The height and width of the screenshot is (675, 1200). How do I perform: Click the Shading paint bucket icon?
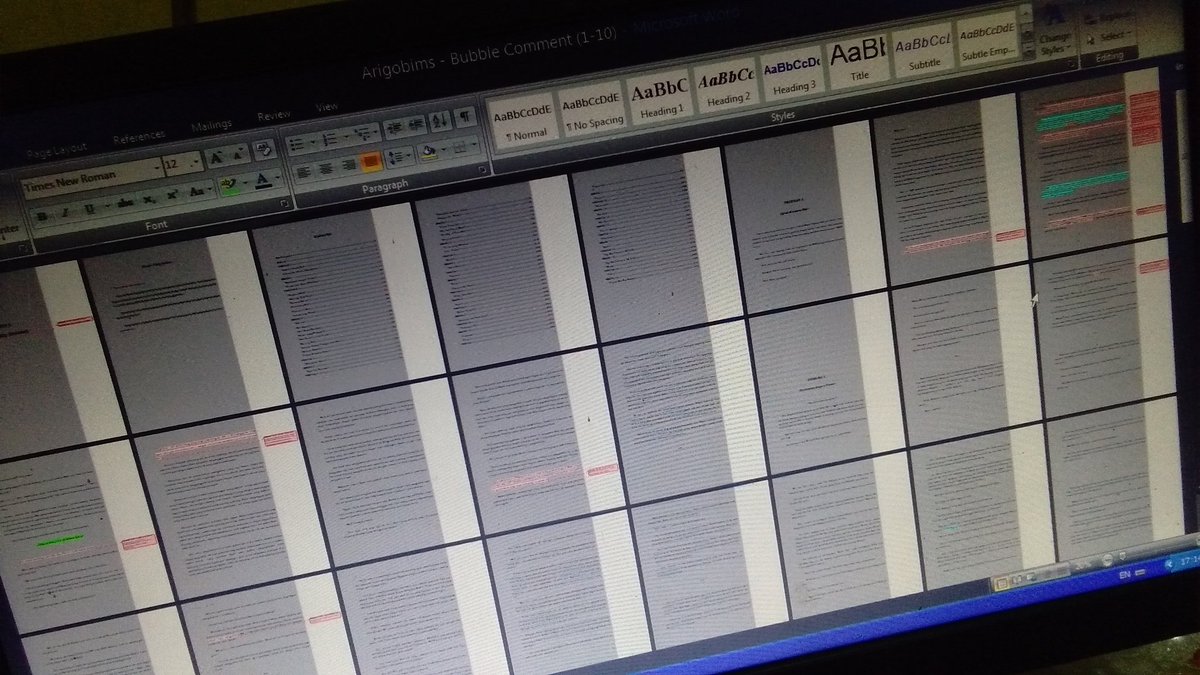pos(427,152)
